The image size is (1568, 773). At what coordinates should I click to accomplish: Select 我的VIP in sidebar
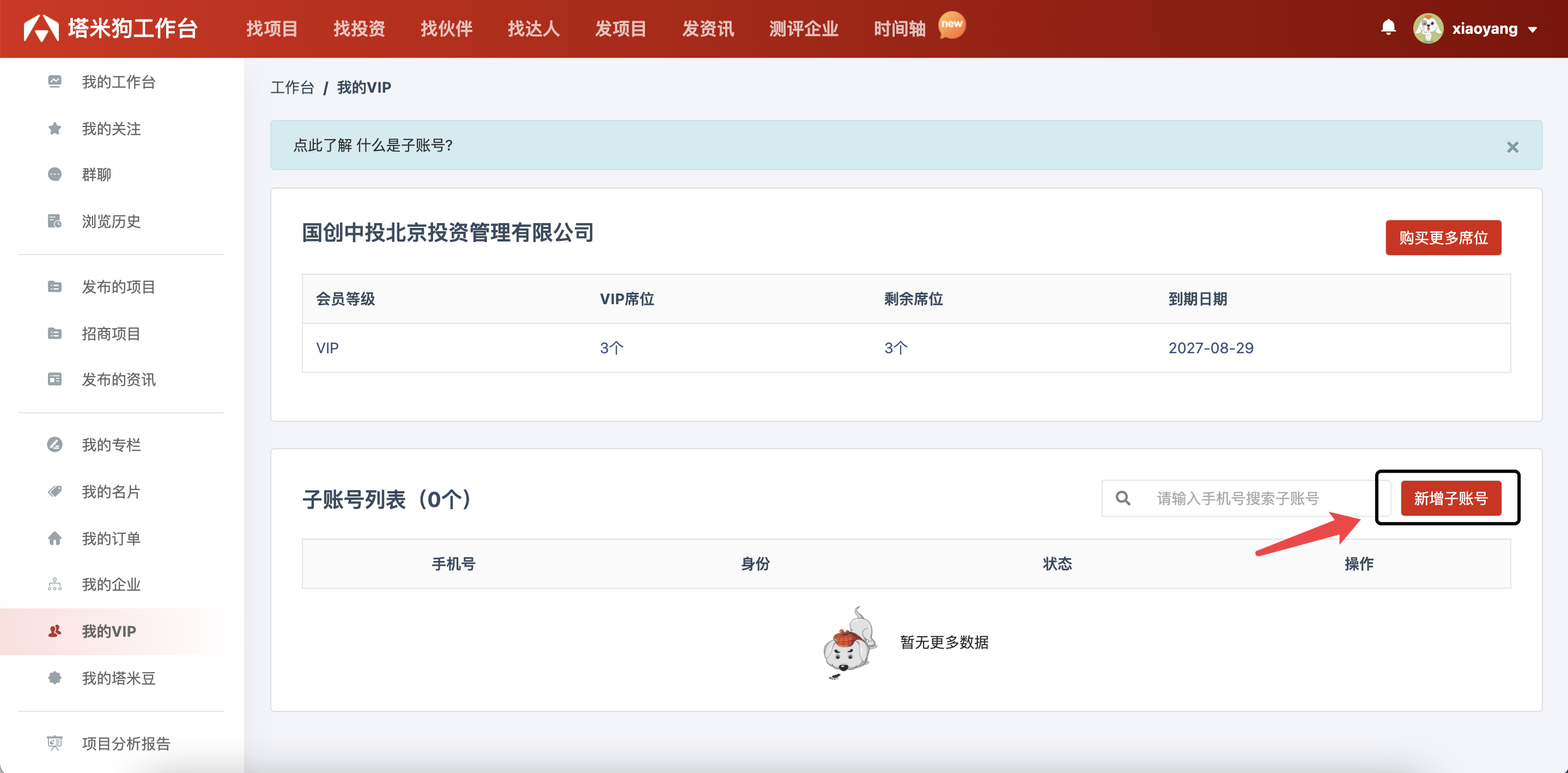click(x=109, y=631)
